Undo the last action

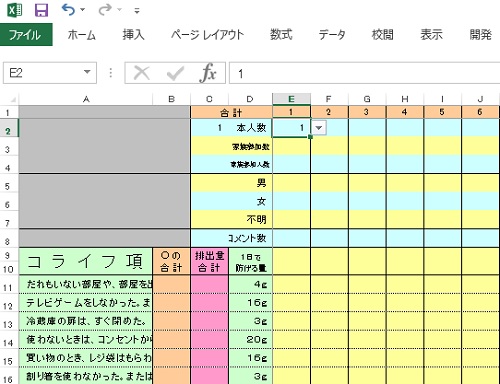click(68, 10)
